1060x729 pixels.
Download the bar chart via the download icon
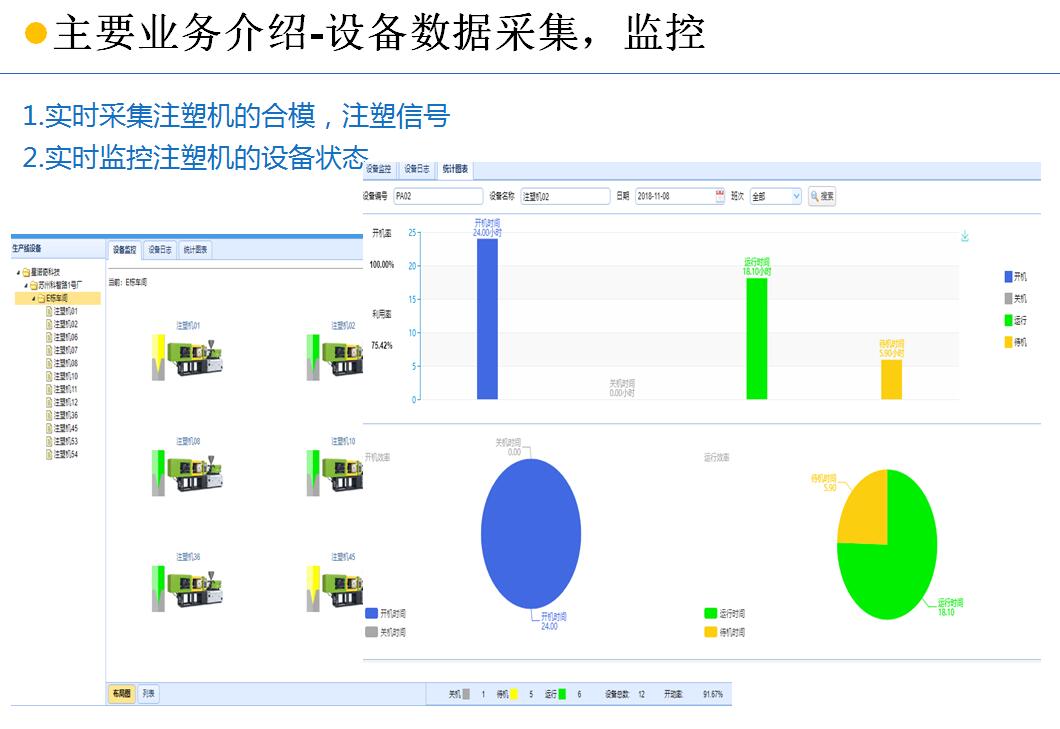tap(964, 237)
